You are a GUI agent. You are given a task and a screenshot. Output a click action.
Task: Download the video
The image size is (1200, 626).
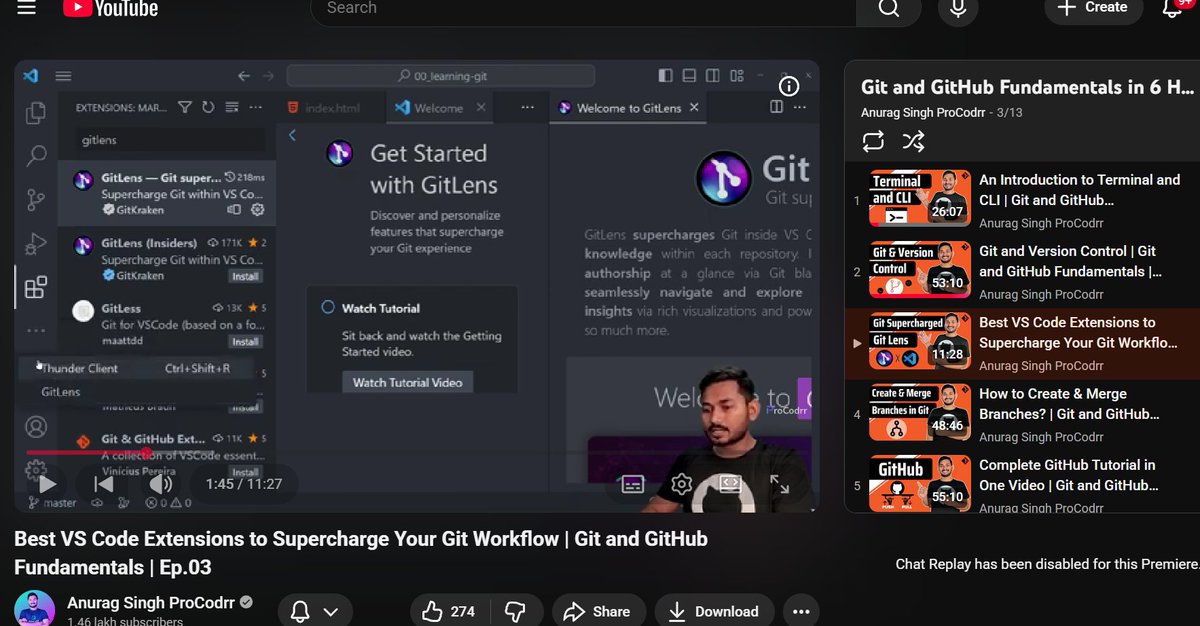point(714,611)
